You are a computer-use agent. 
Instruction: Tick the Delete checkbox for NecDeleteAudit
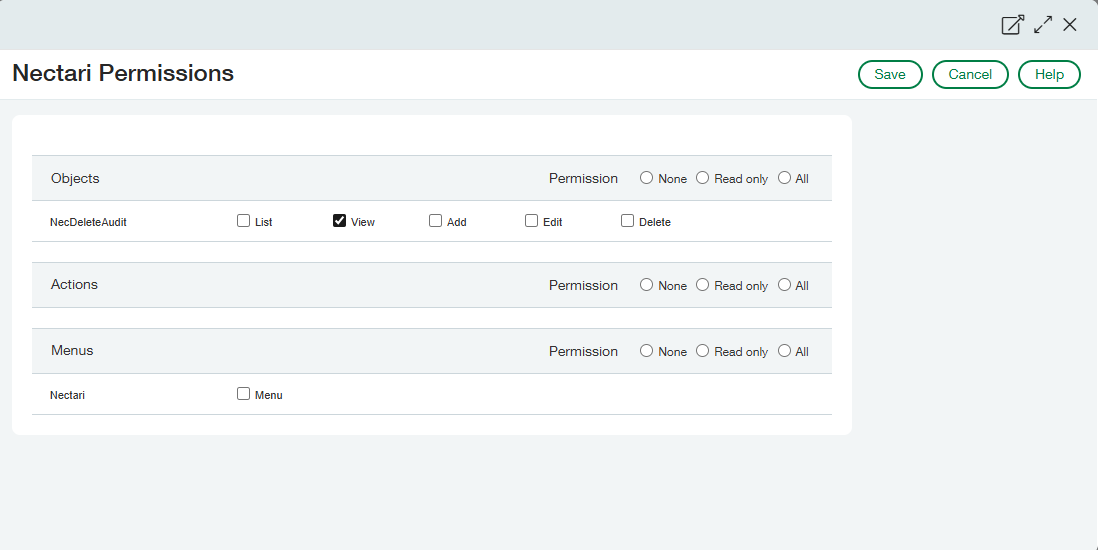coord(628,221)
